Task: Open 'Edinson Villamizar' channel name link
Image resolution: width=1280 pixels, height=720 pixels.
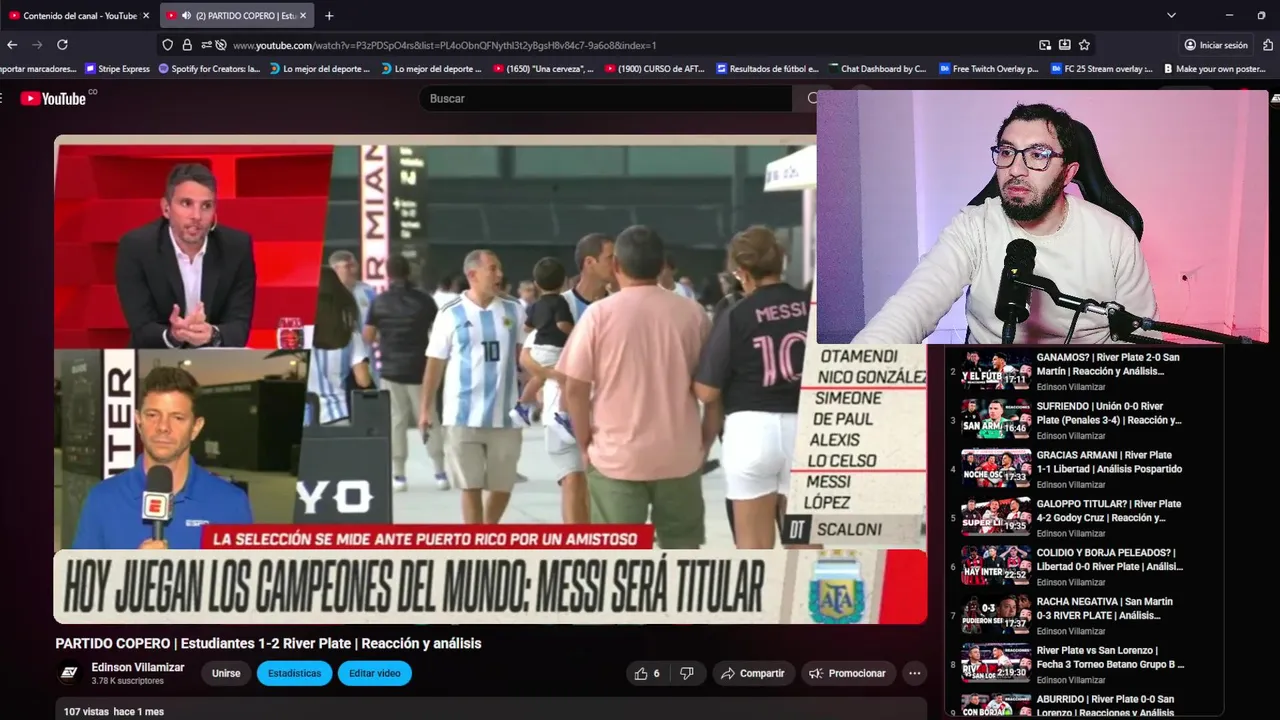Action: [x=138, y=667]
